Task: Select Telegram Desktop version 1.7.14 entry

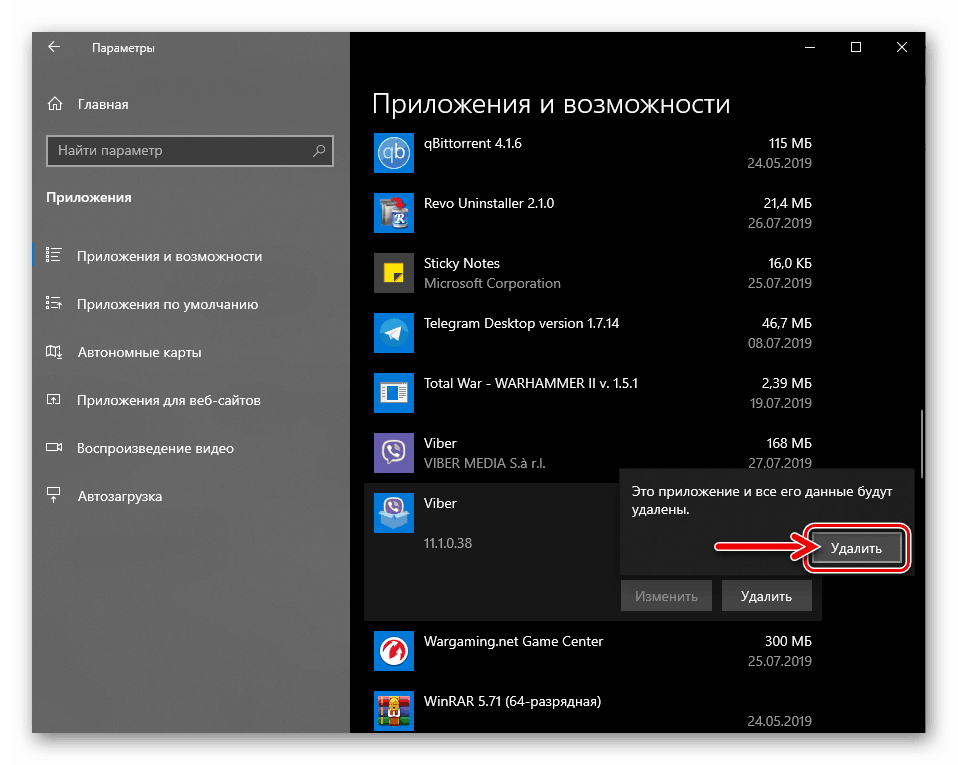Action: (593, 333)
